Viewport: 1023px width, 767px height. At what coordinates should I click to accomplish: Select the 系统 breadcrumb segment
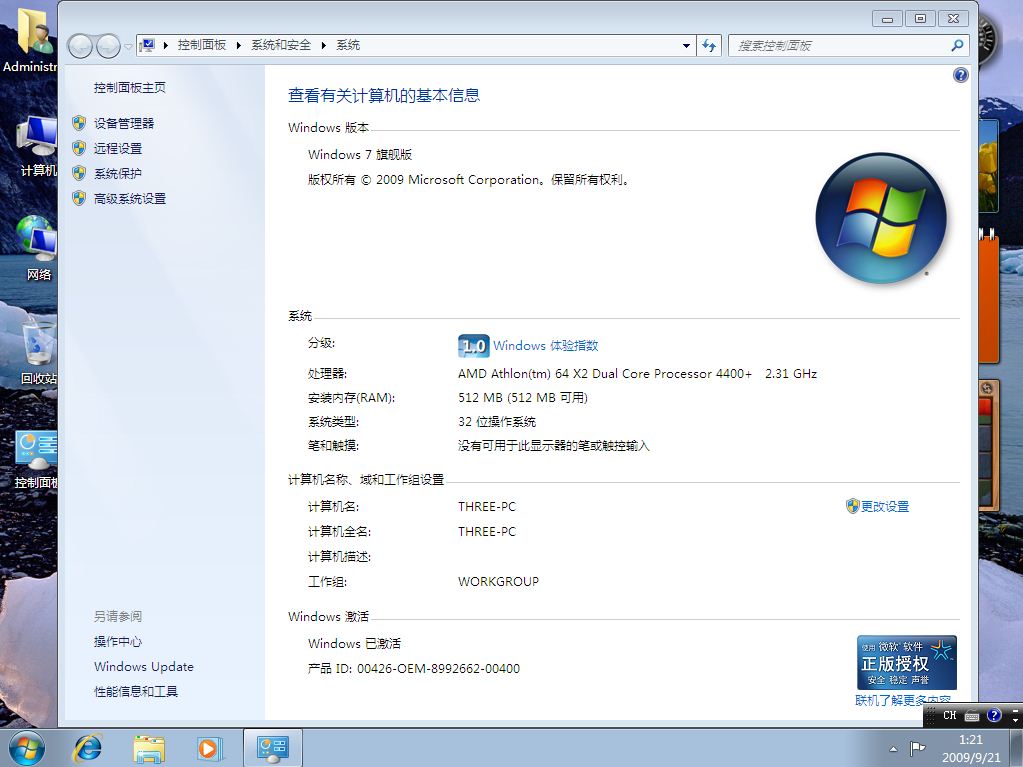[348, 45]
